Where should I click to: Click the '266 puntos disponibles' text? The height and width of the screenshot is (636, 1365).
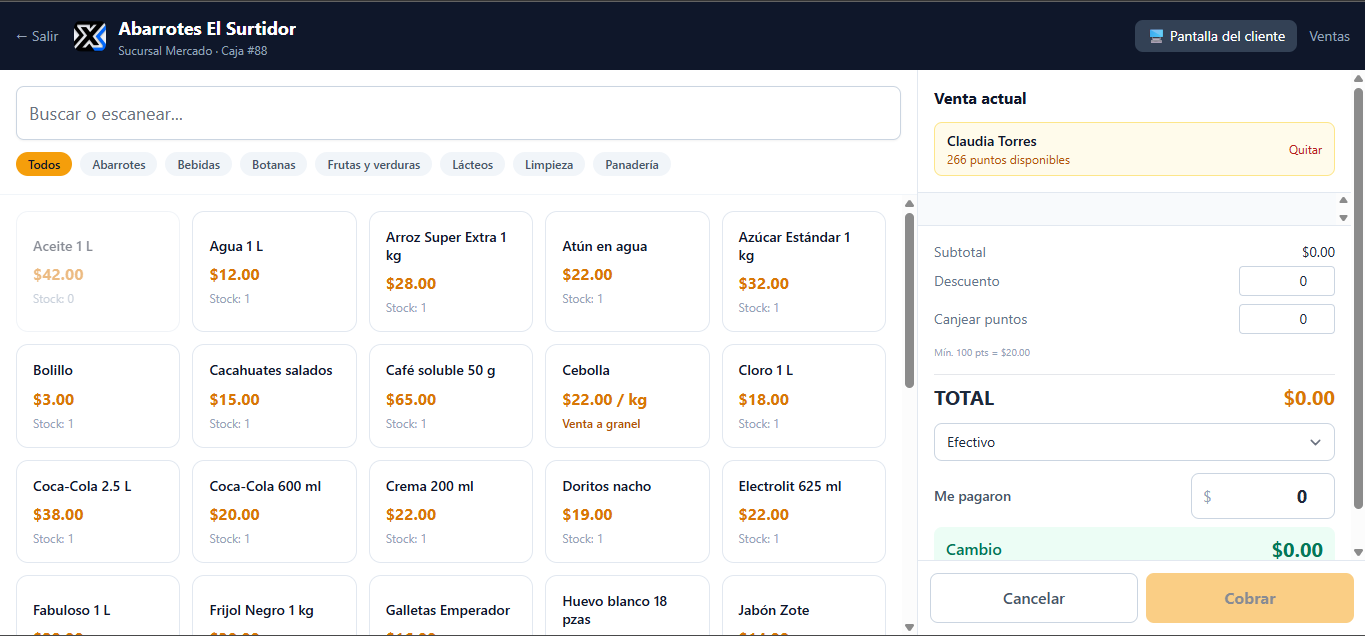pos(1008,160)
